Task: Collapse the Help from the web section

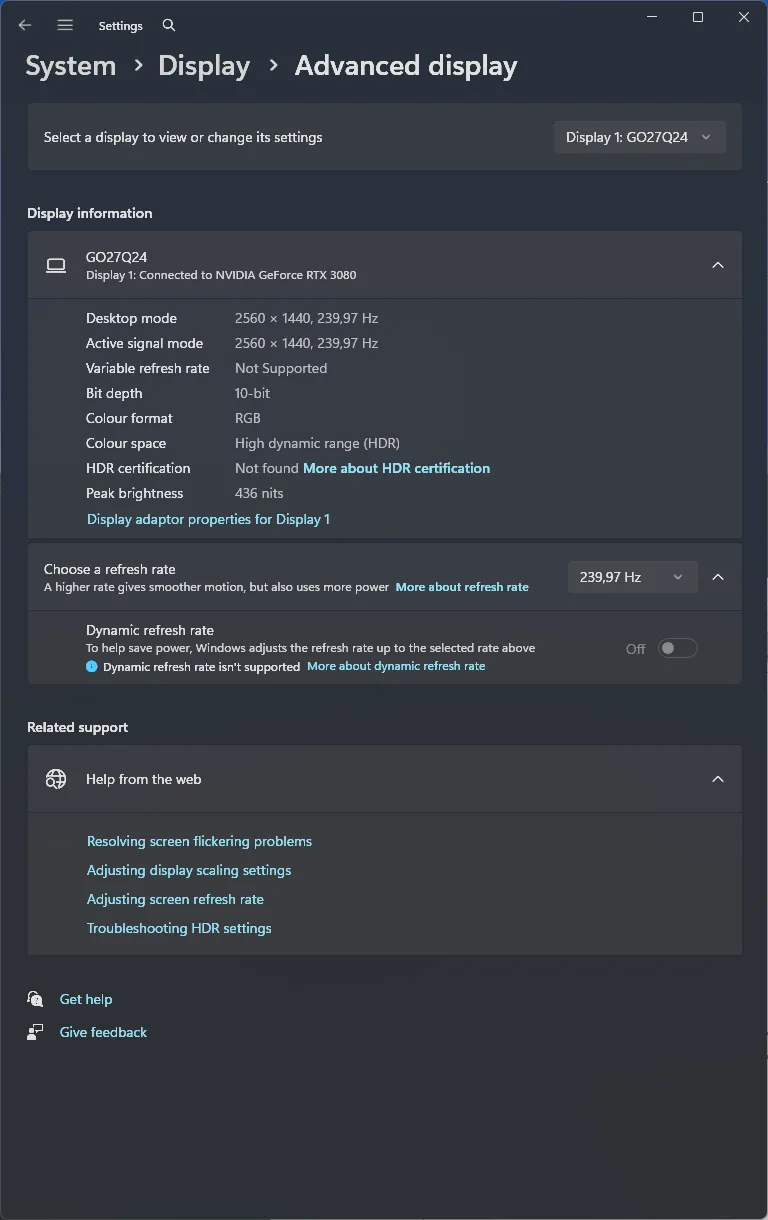Action: point(717,779)
